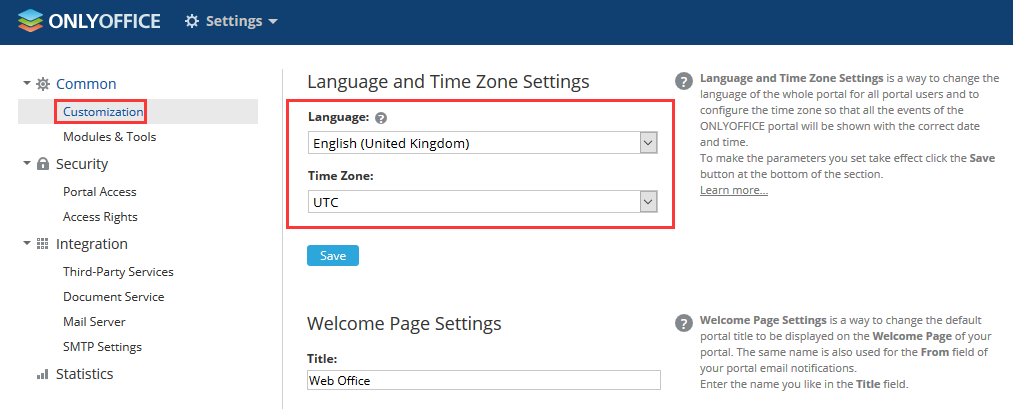Click the blue Save button
The image size is (1013, 409).
(333, 255)
